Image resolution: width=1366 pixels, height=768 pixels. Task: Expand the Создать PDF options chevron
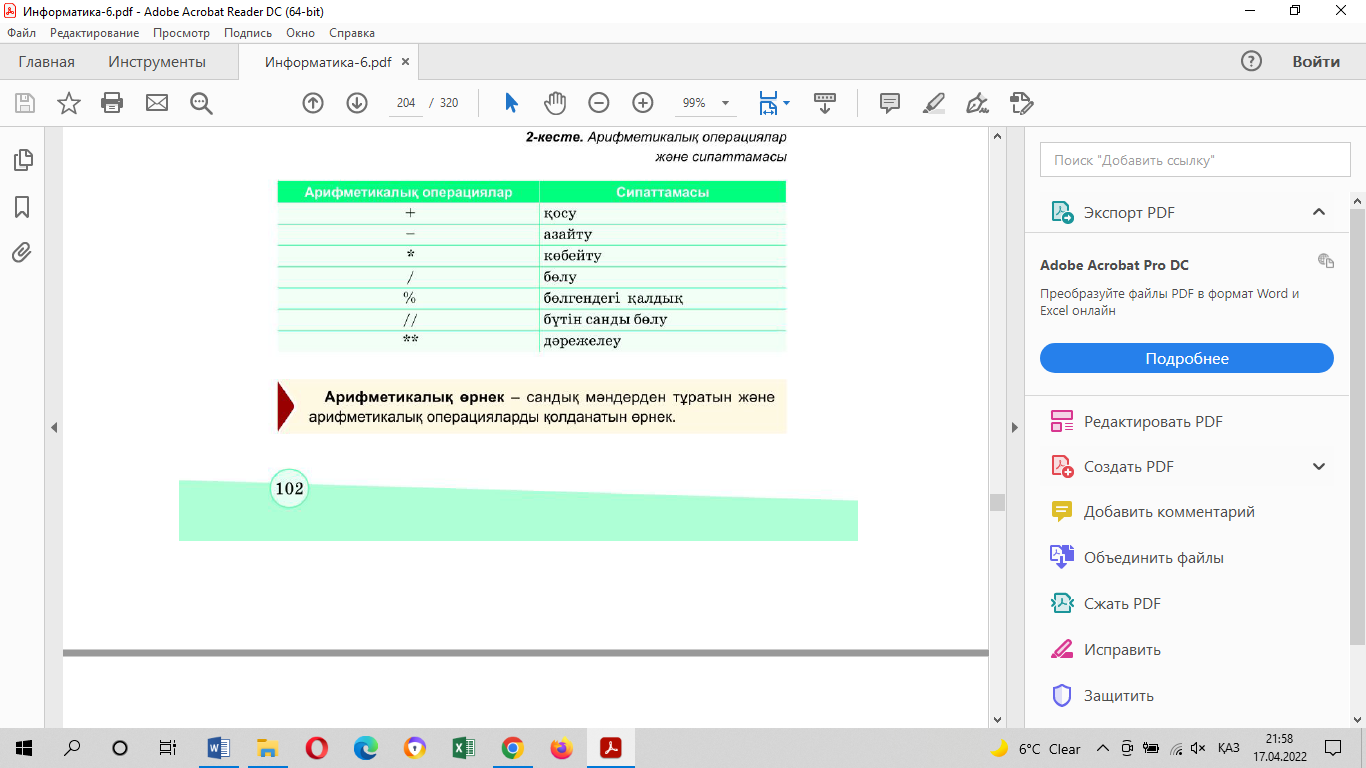tap(1318, 466)
